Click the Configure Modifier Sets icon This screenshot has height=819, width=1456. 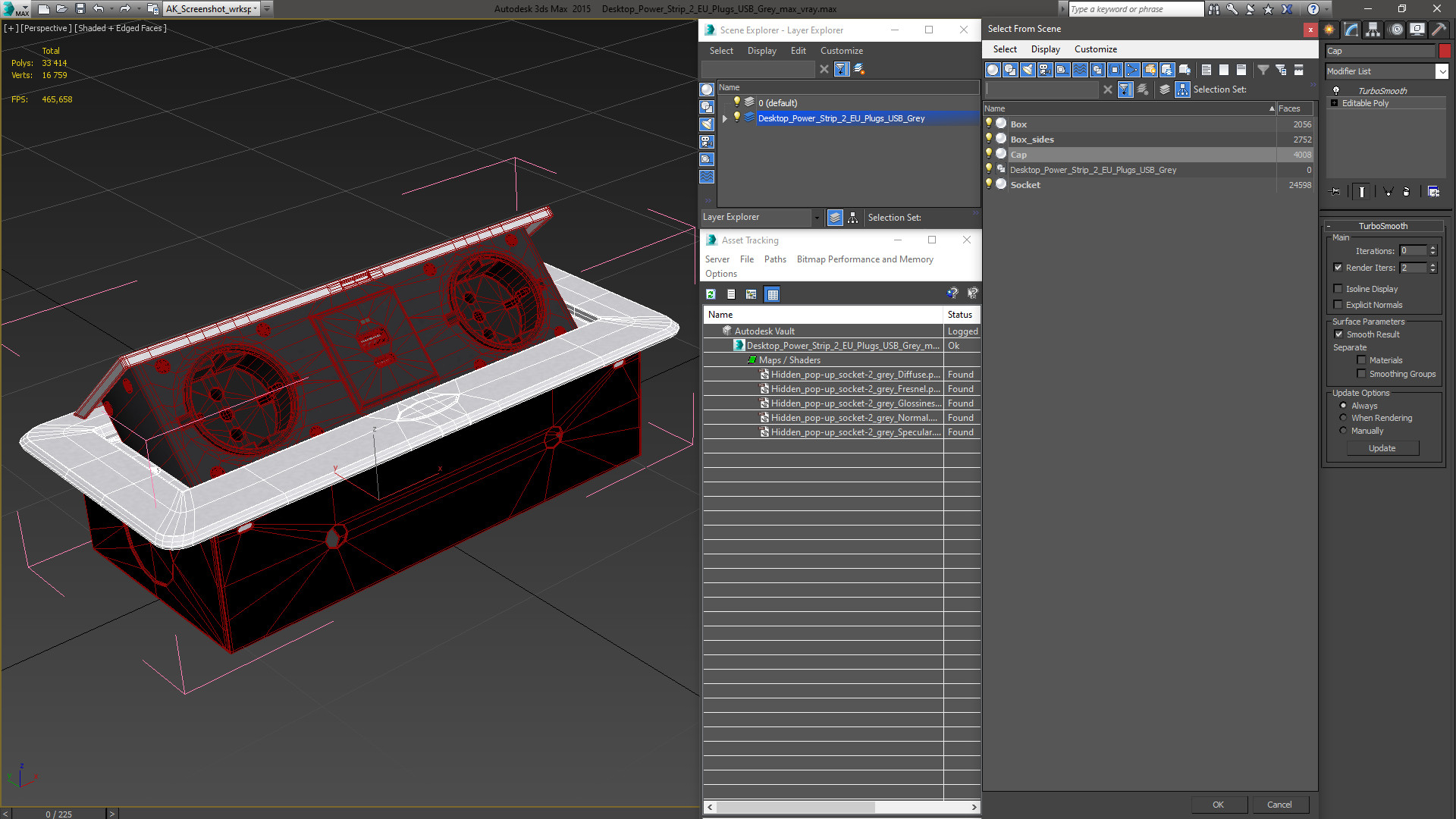click(x=1433, y=192)
